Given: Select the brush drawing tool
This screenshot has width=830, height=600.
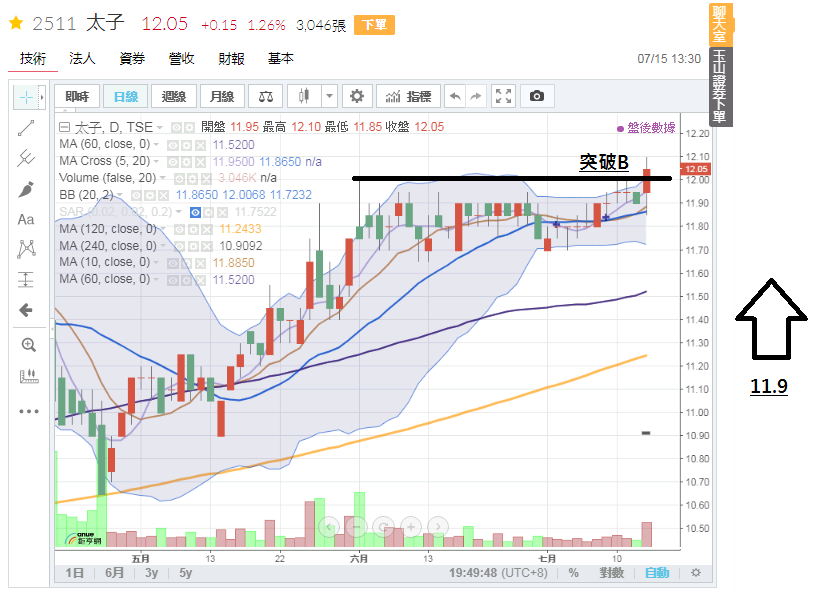Looking at the screenshot, I should point(26,189).
